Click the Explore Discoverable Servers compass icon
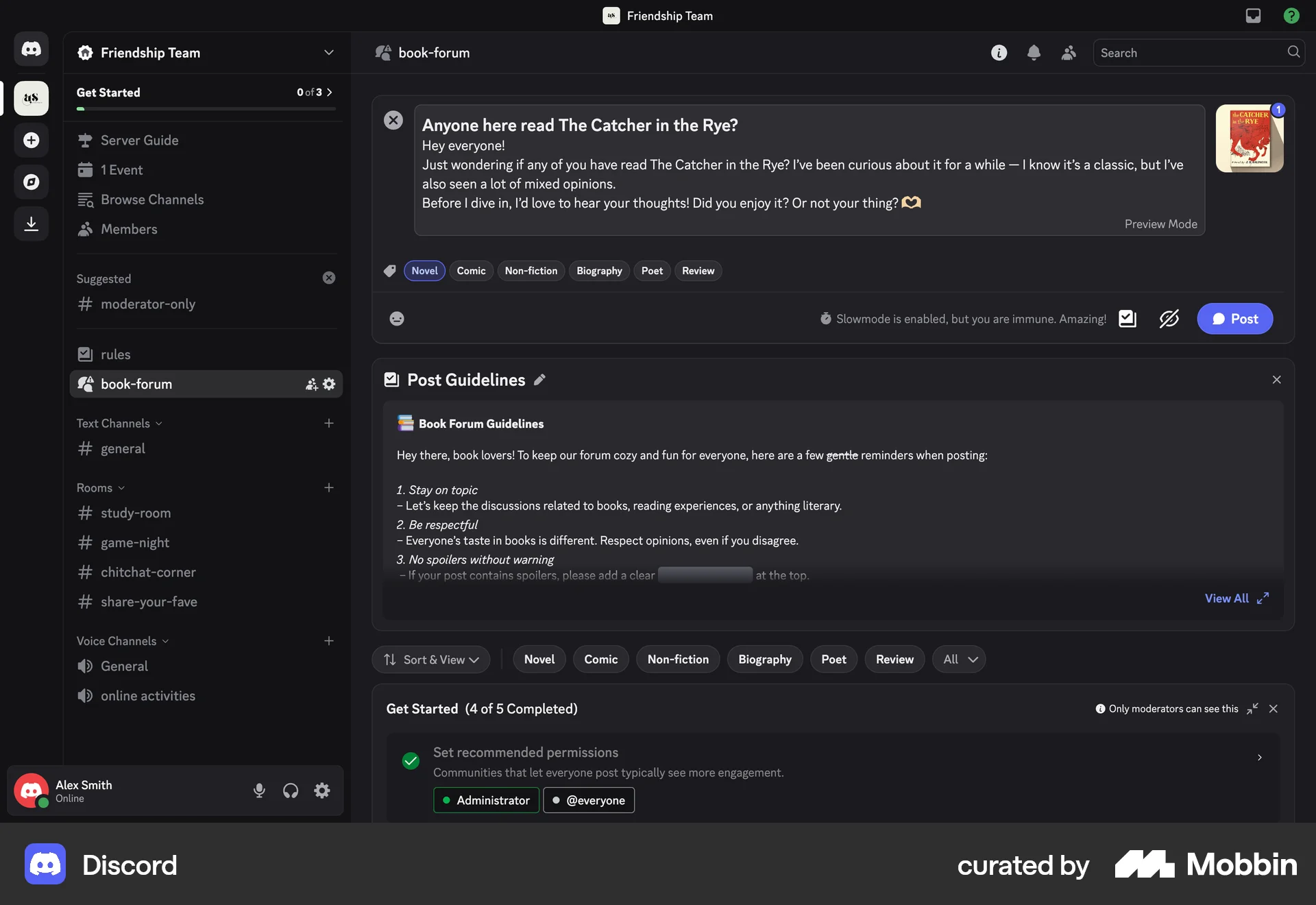This screenshot has width=1316, height=905. 31,182
